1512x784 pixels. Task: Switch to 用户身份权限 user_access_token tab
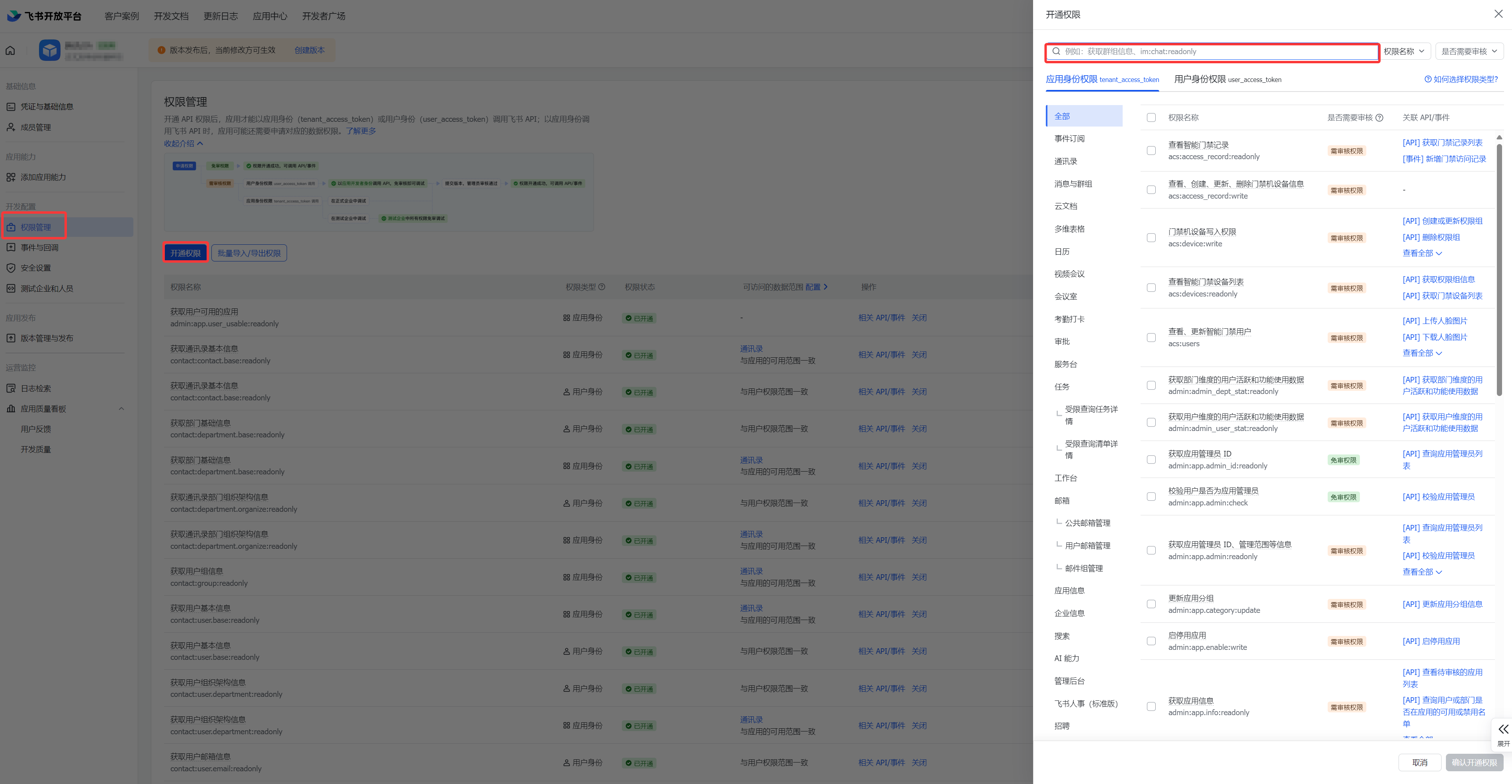tap(1227, 79)
